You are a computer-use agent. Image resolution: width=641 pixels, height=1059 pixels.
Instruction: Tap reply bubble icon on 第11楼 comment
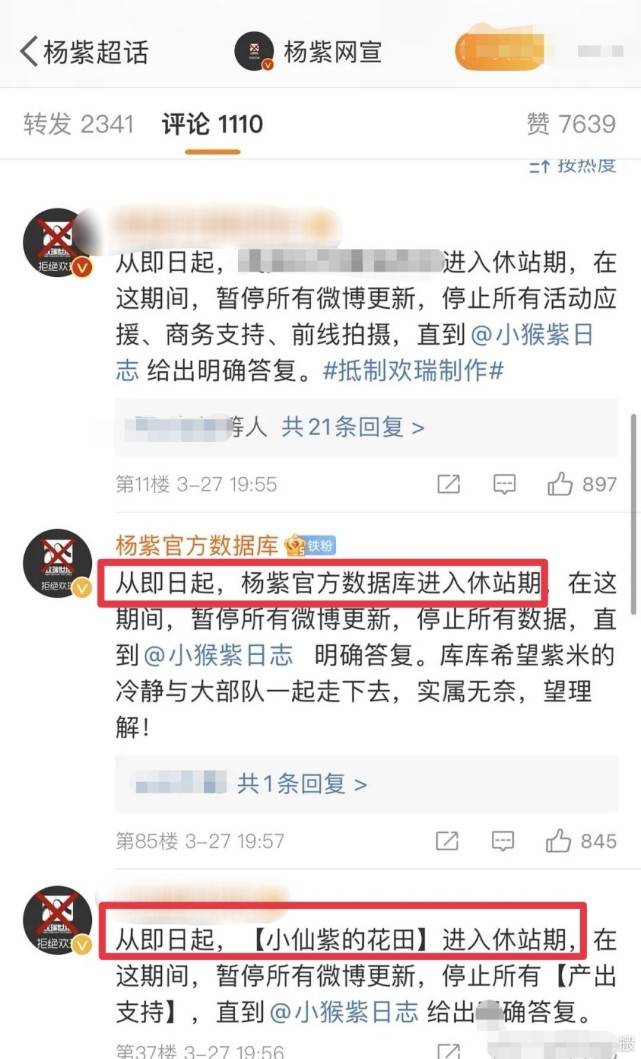click(504, 484)
